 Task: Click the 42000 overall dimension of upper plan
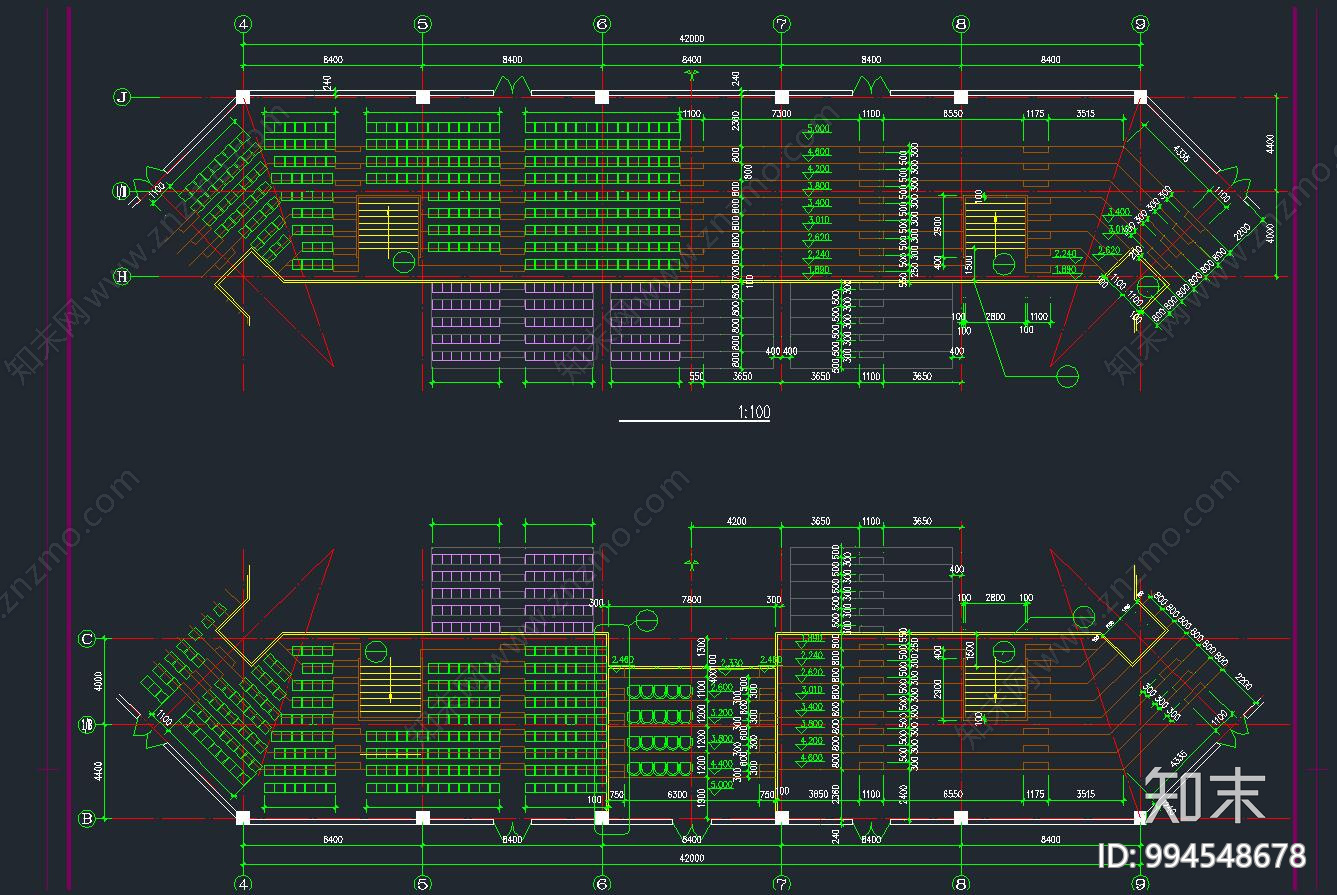[691, 39]
